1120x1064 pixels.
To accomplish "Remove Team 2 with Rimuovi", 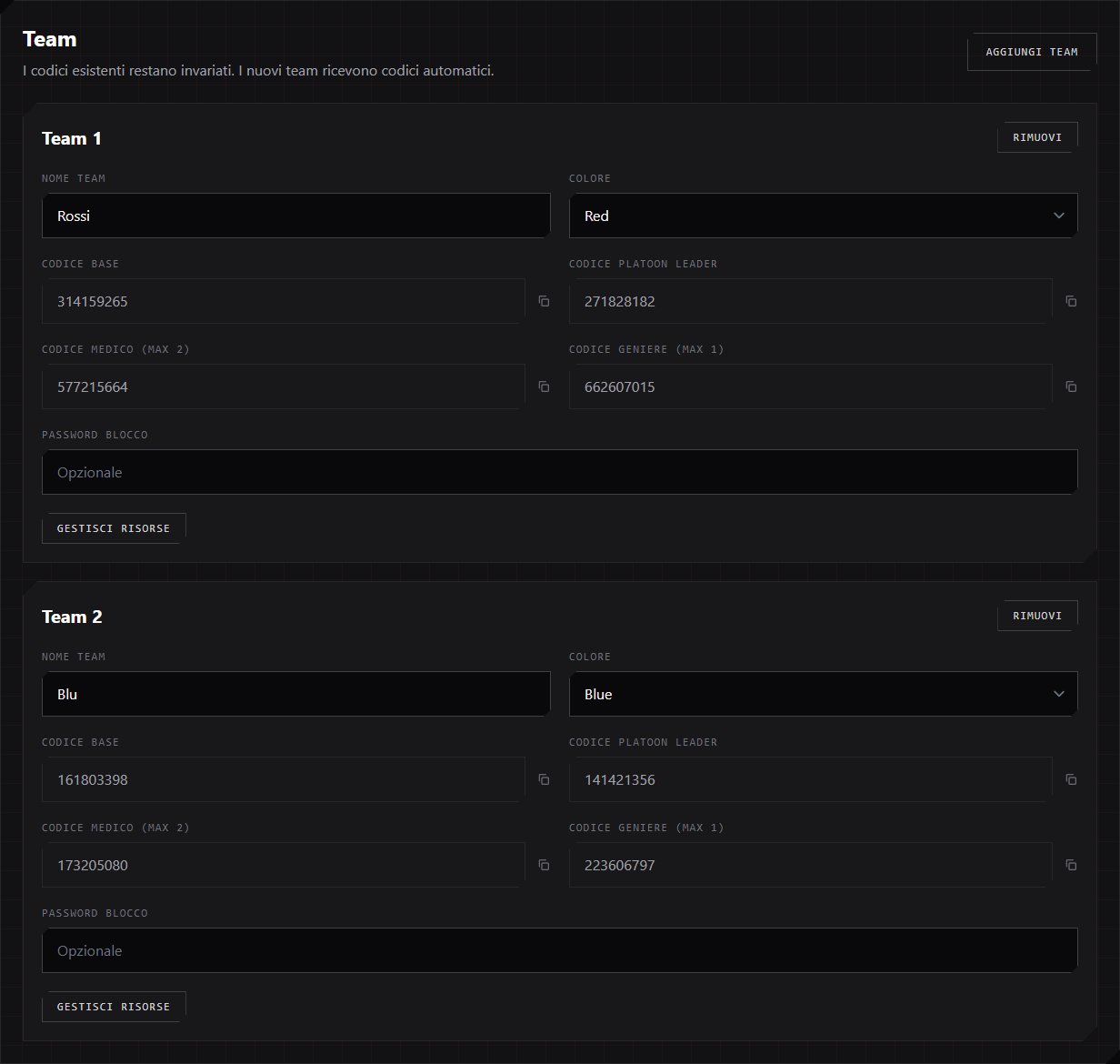I will click(1037, 616).
